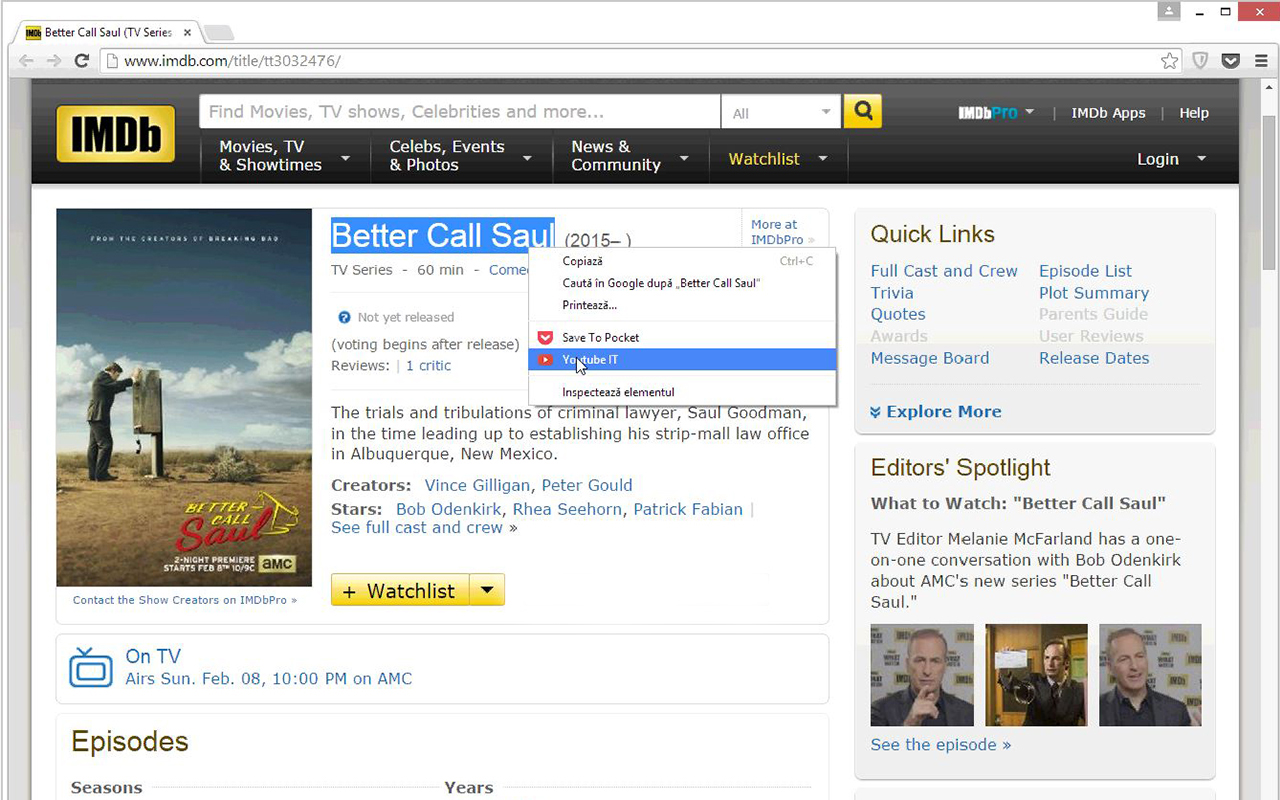Click the Help link in header
1280x800 pixels.
point(1194,113)
